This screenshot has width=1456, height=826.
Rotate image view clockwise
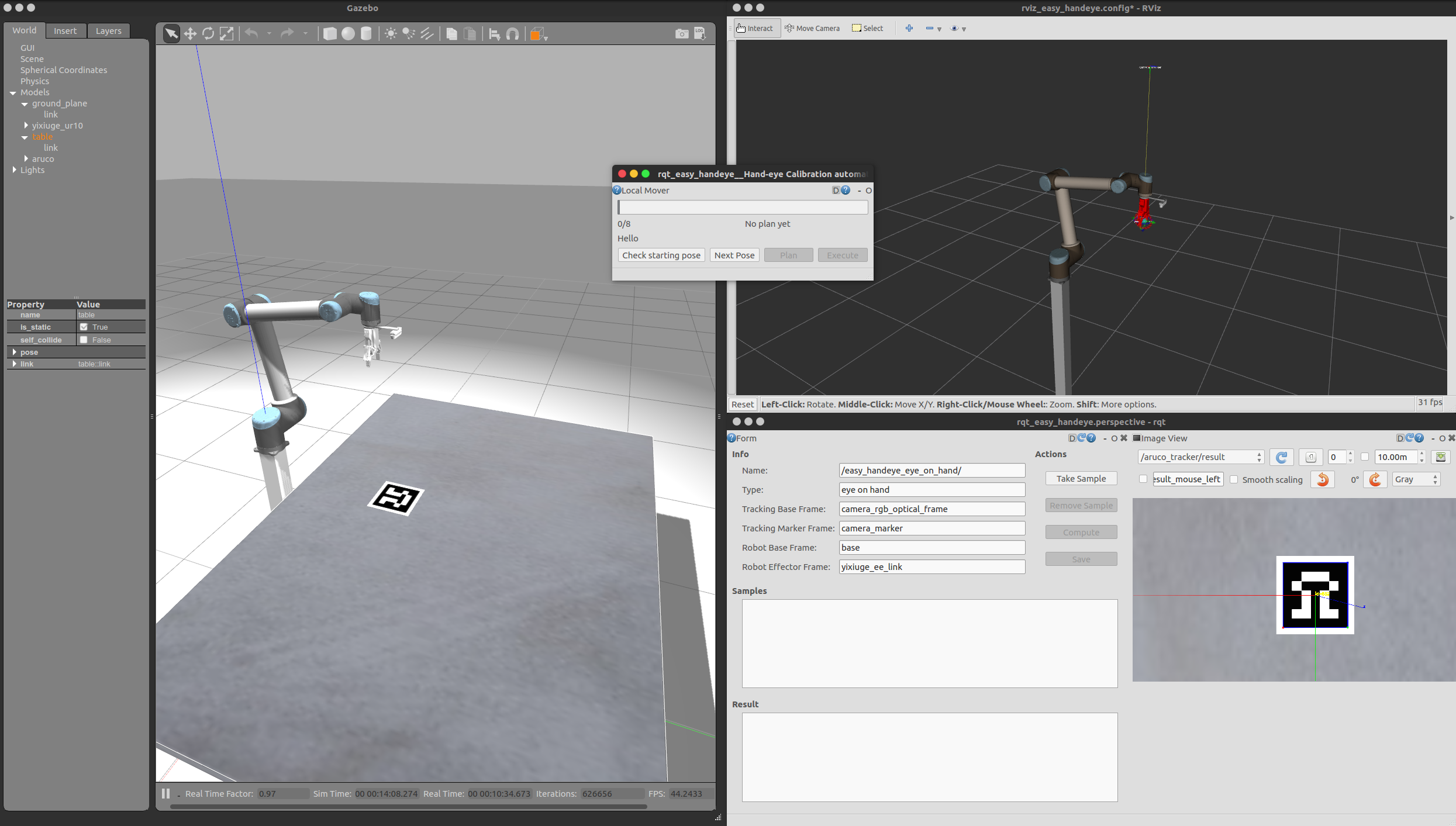click(x=1375, y=479)
